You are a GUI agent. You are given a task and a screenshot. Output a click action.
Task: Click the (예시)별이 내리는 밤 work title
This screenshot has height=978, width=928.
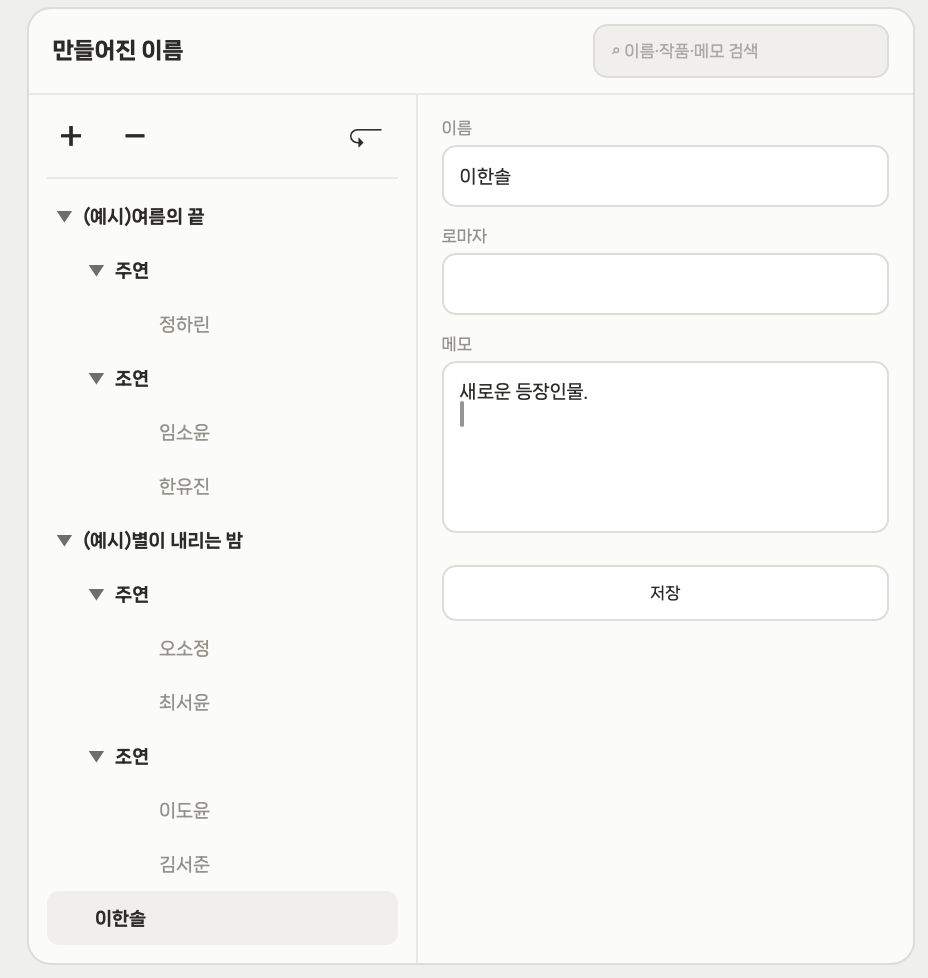(163, 540)
